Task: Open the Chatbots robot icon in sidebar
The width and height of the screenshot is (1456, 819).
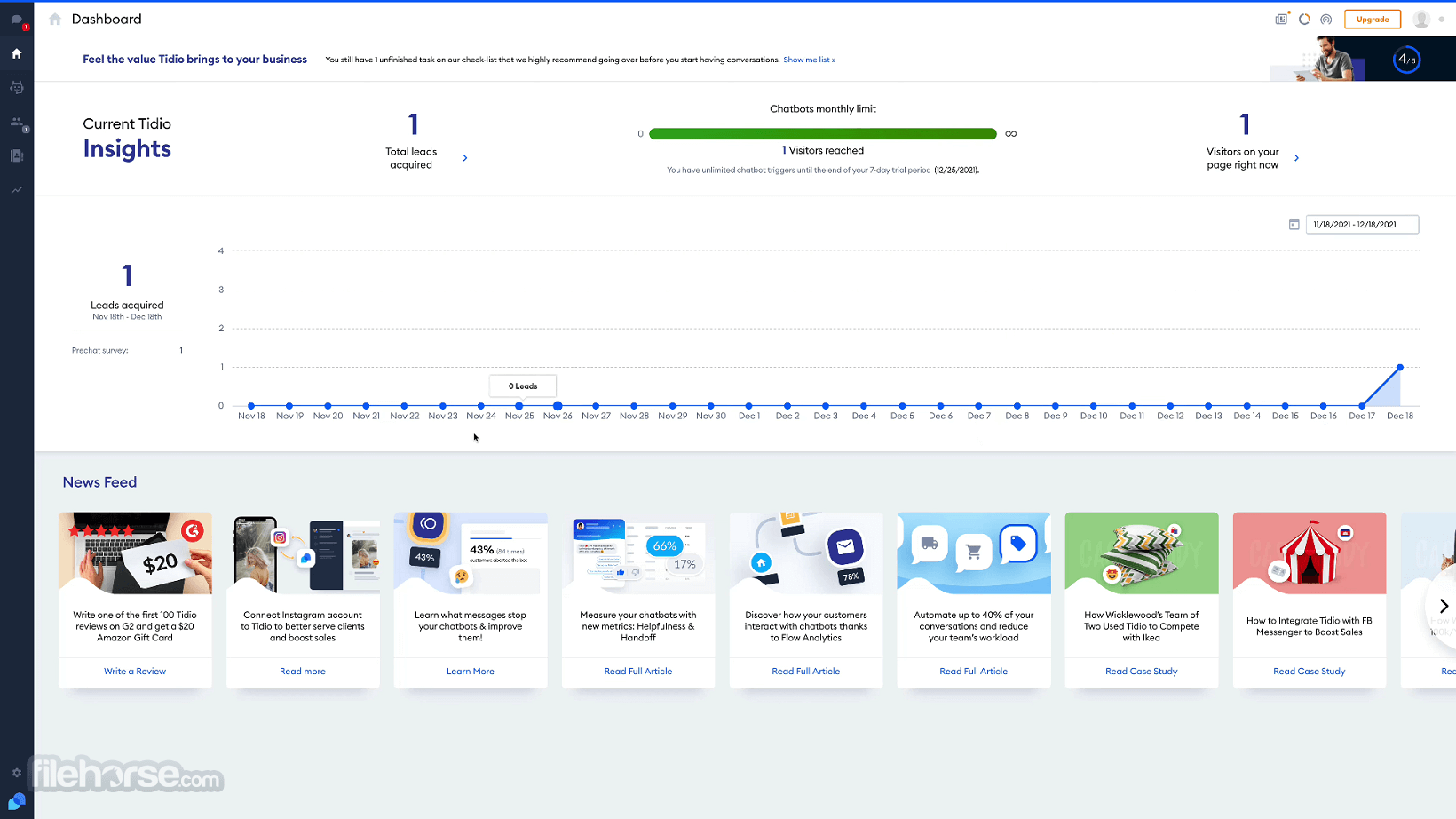Action: click(x=17, y=87)
